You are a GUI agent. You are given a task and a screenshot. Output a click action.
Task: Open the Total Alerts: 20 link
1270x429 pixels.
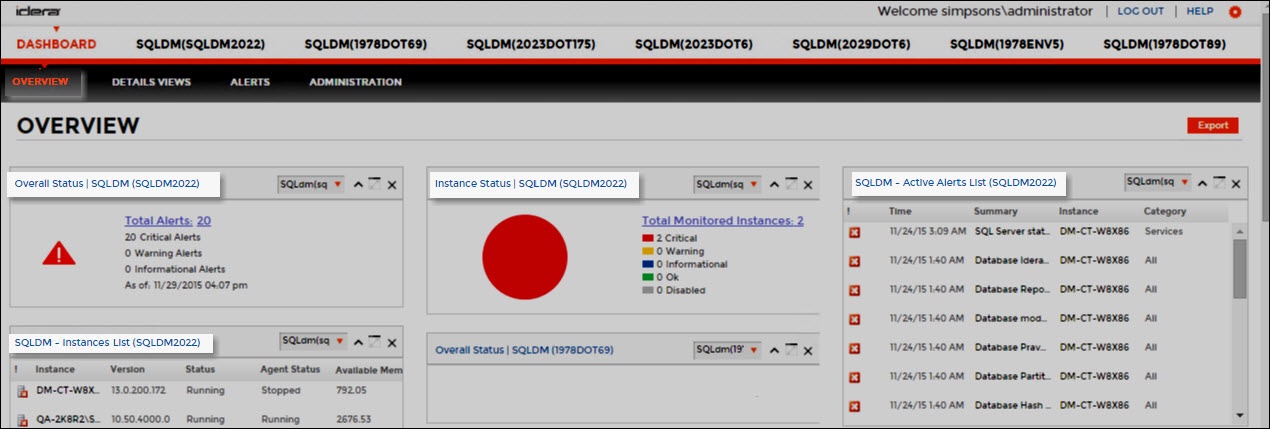coord(168,220)
